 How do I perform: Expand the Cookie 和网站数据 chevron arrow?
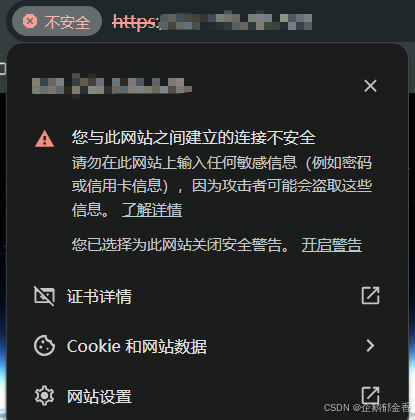click(x=370, y=346)
